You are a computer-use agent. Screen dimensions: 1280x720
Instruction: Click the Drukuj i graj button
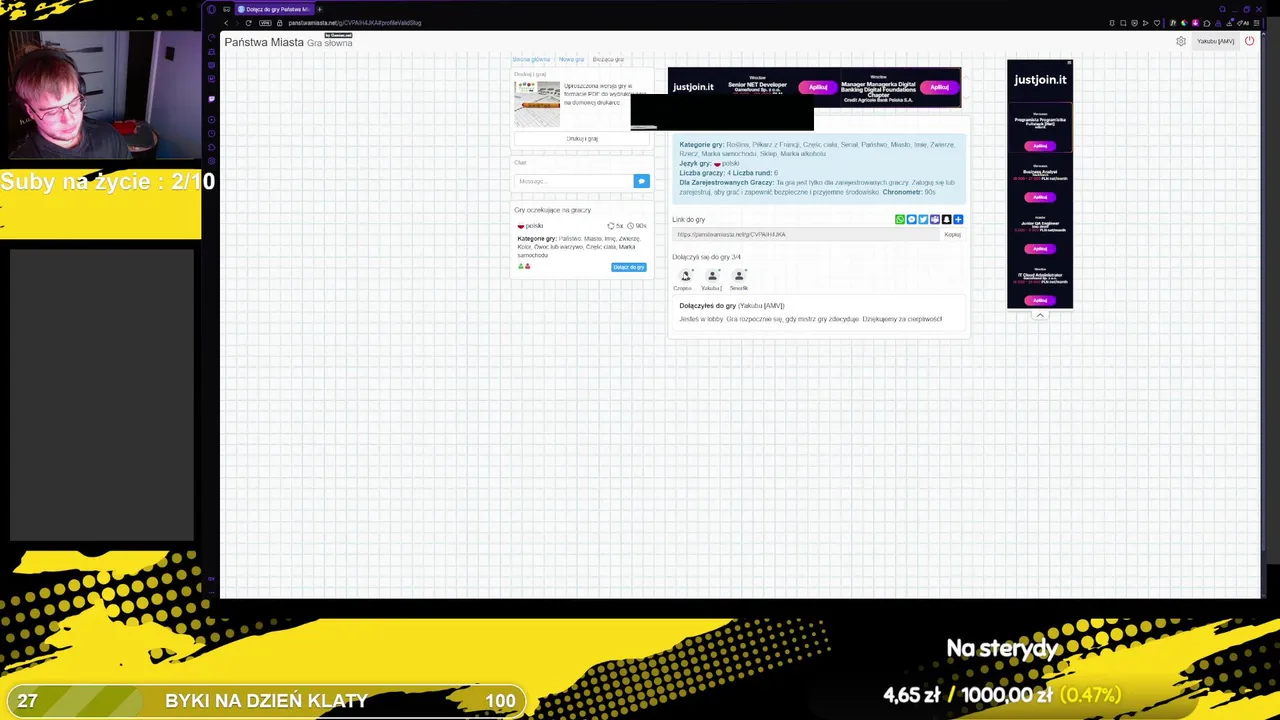coord(582,139)
